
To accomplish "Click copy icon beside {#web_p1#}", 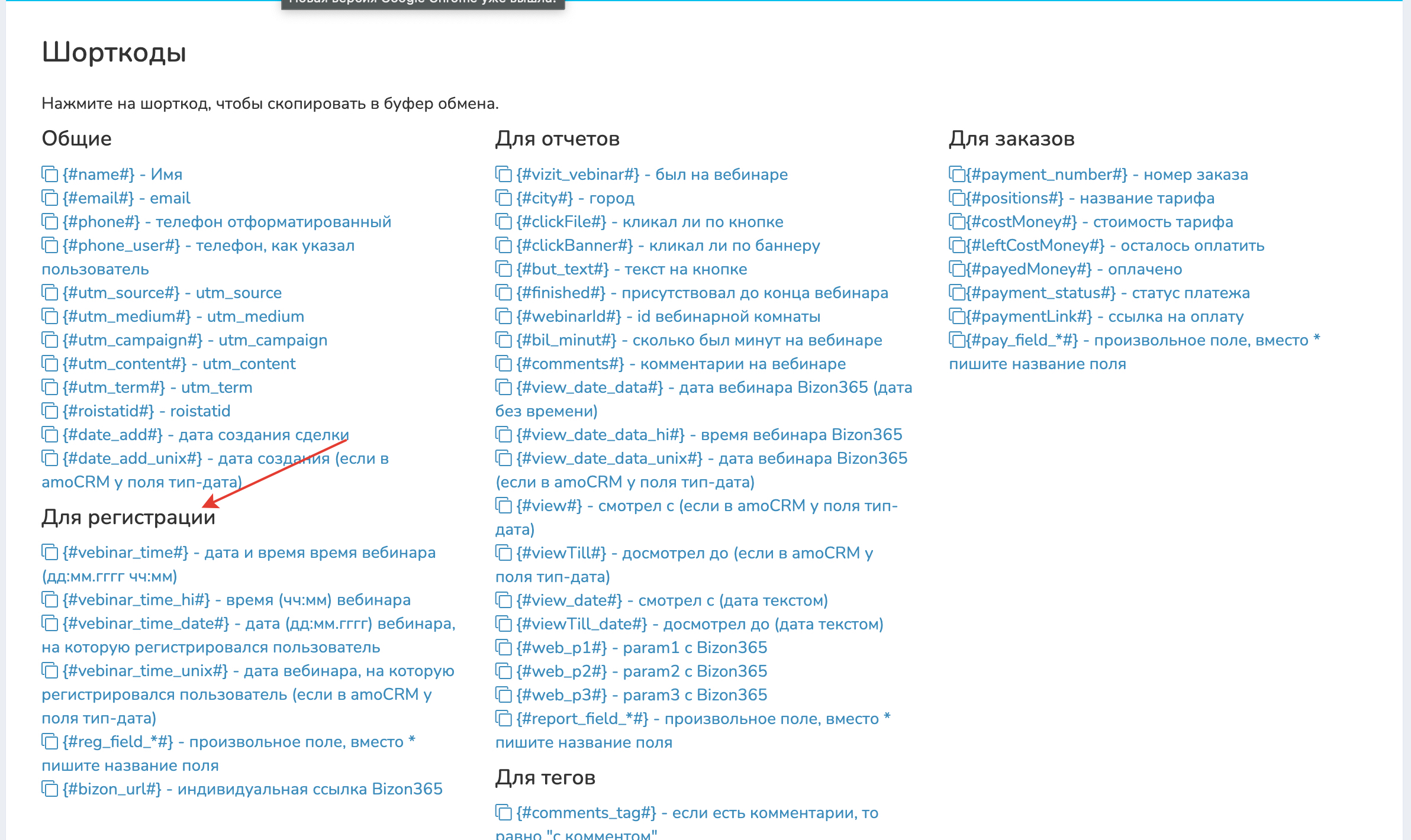I will pyautogui.click(x=503, y=647).
